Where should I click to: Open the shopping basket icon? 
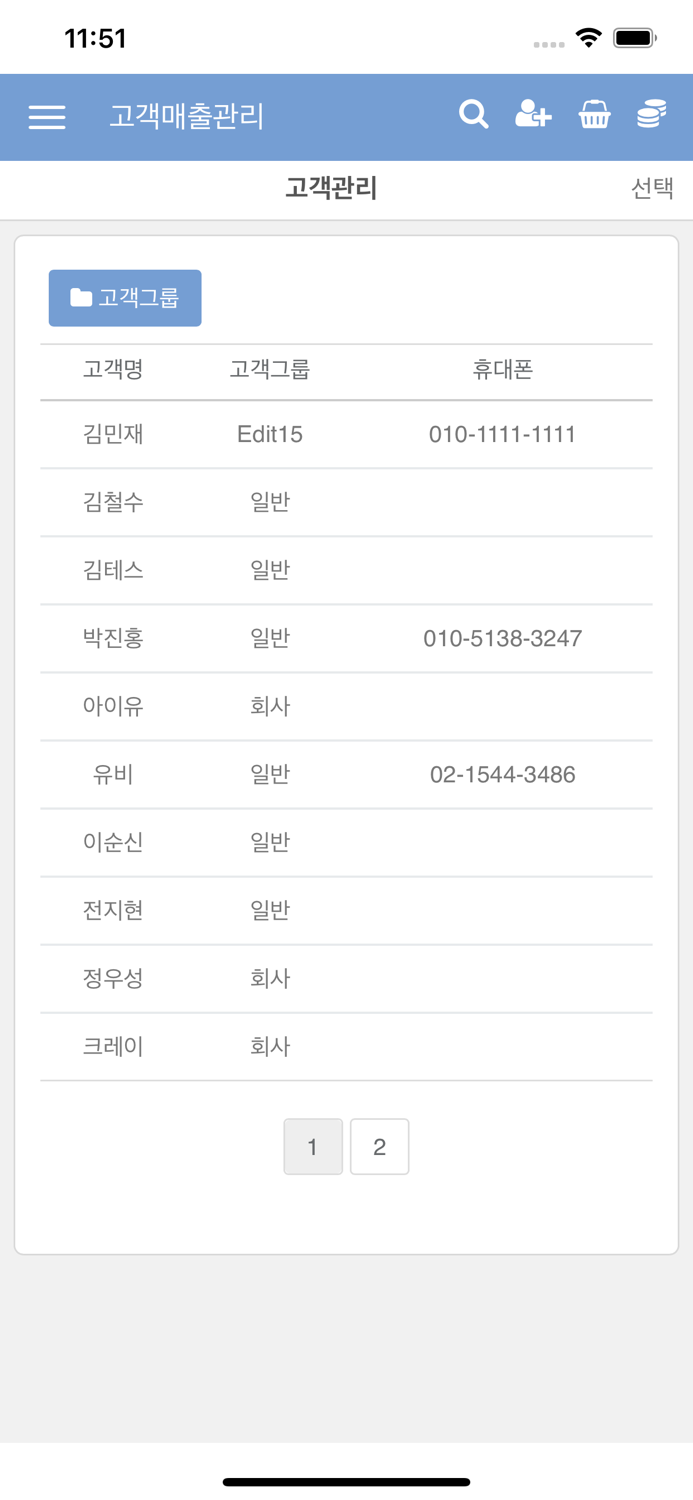[x=594, y=115]
